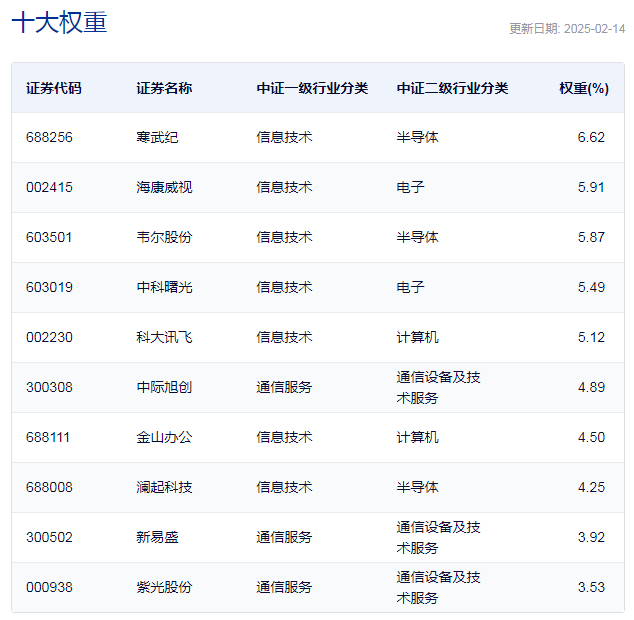The height and width of the screenshot is (620, 634).
Task: Select stock code 688008
Action: coord(49,487)
